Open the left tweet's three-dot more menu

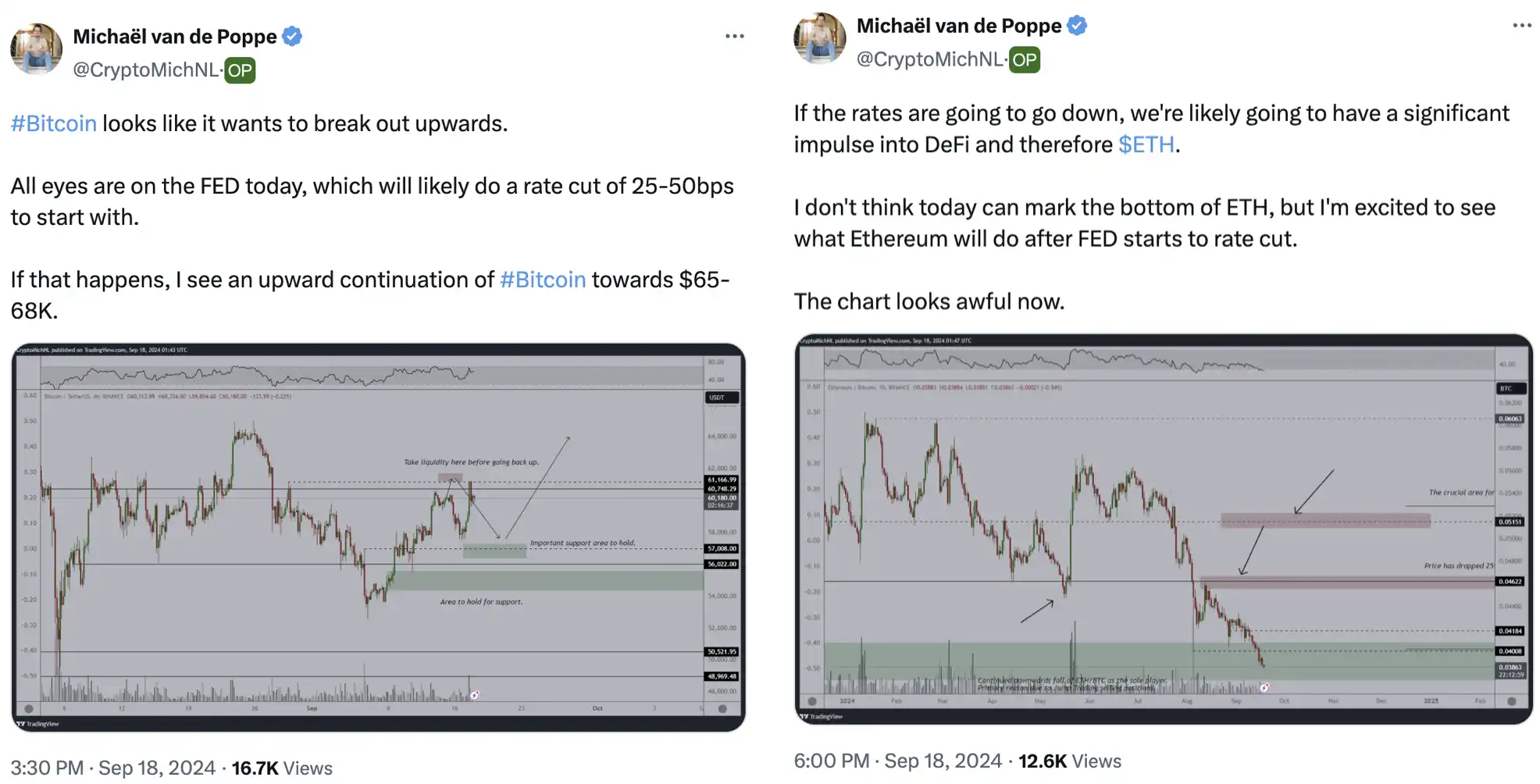(734, 37)
